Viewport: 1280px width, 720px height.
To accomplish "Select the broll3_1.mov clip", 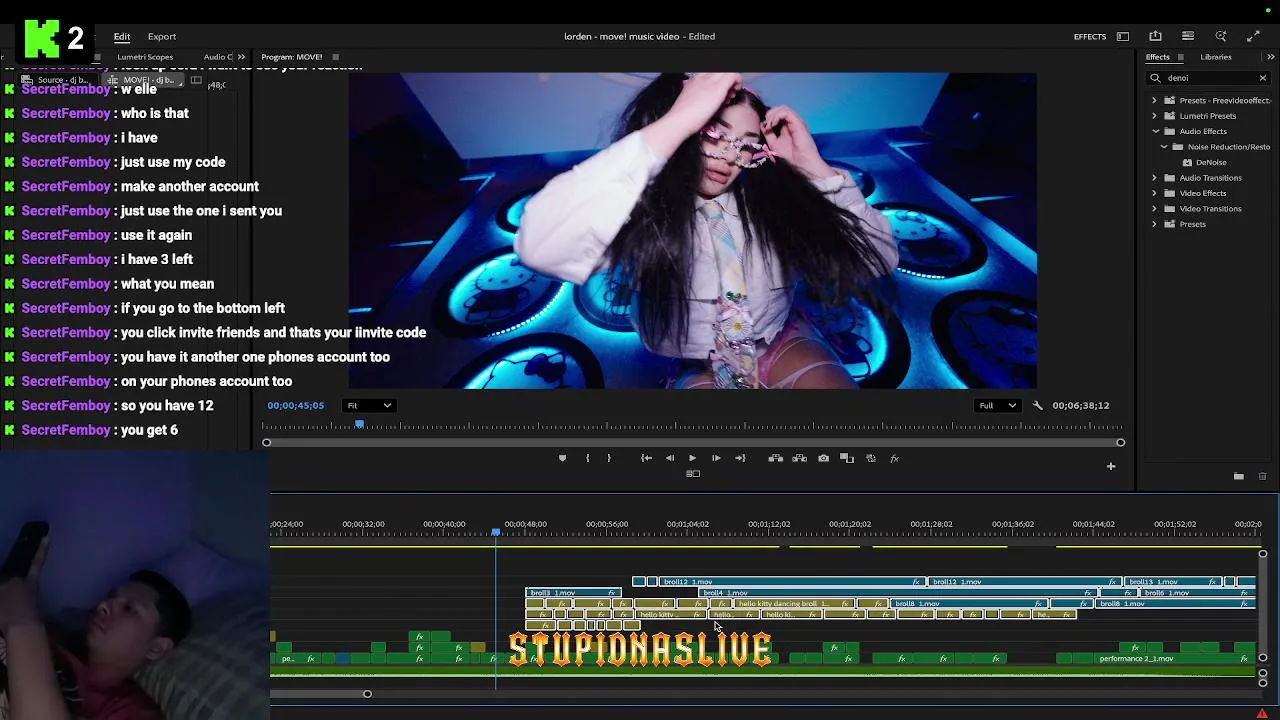I will (x=572, y=593).
